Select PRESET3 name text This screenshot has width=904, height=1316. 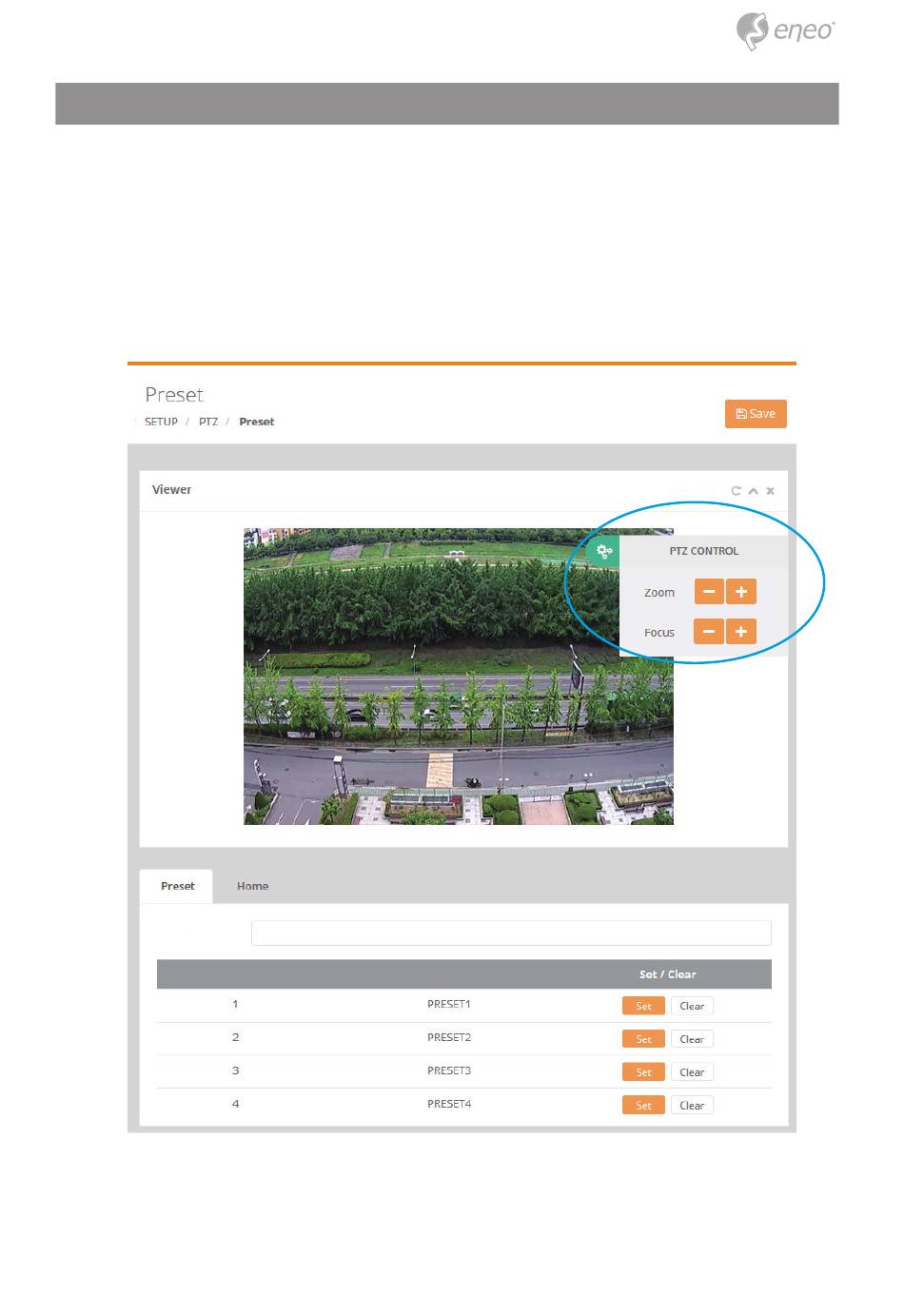449,1070
